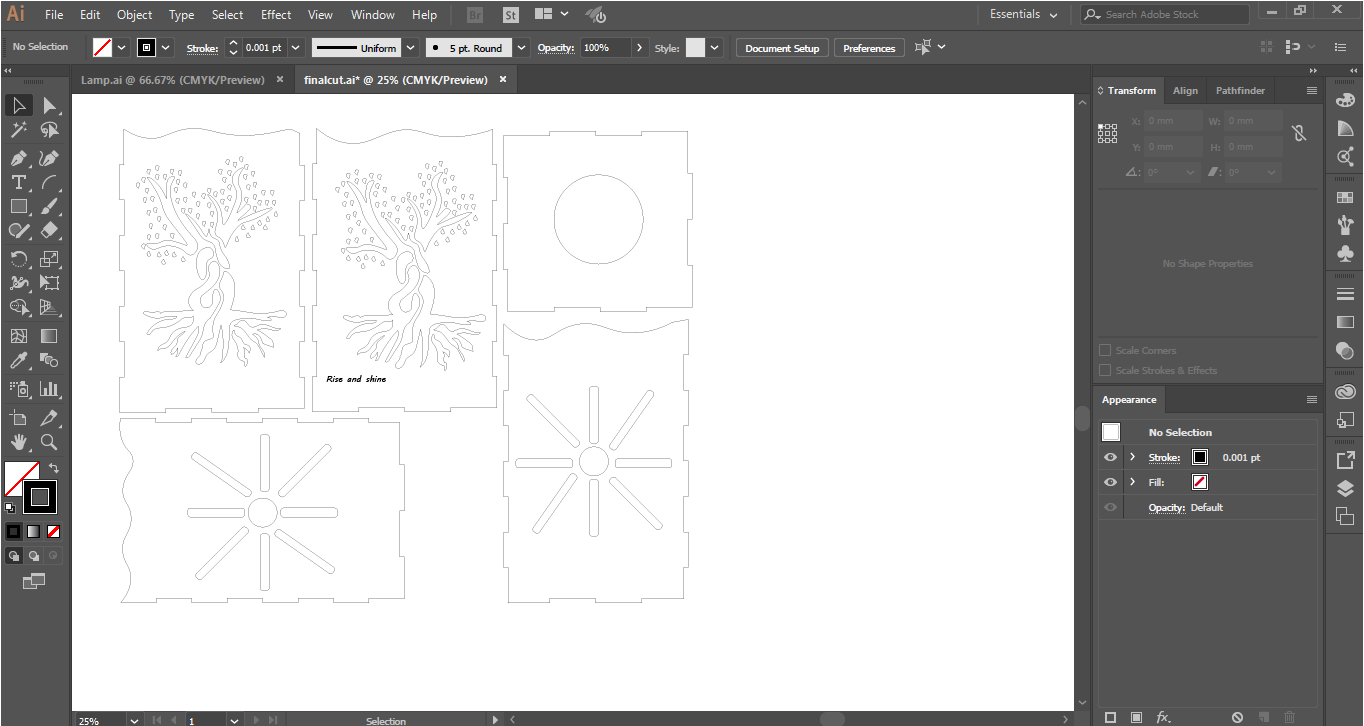
Task: Select the Lasso tool
Action: 49,130
